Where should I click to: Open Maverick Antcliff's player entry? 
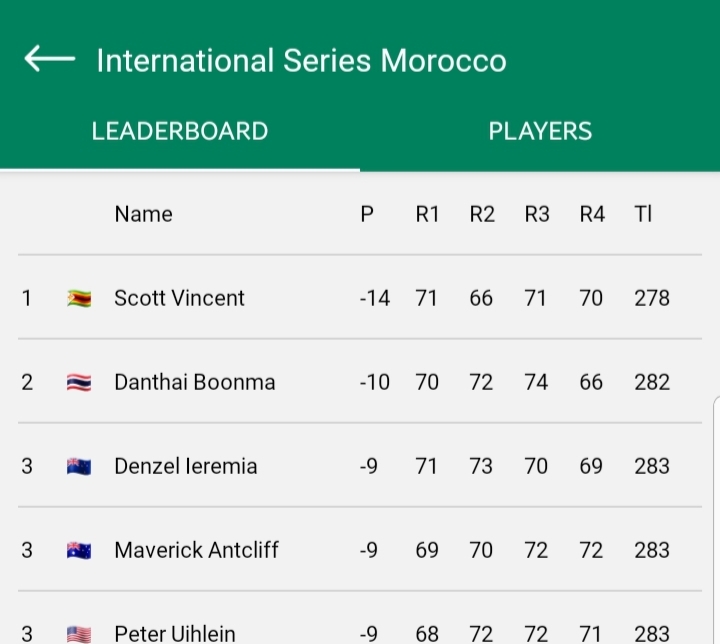tap(197, 550)
